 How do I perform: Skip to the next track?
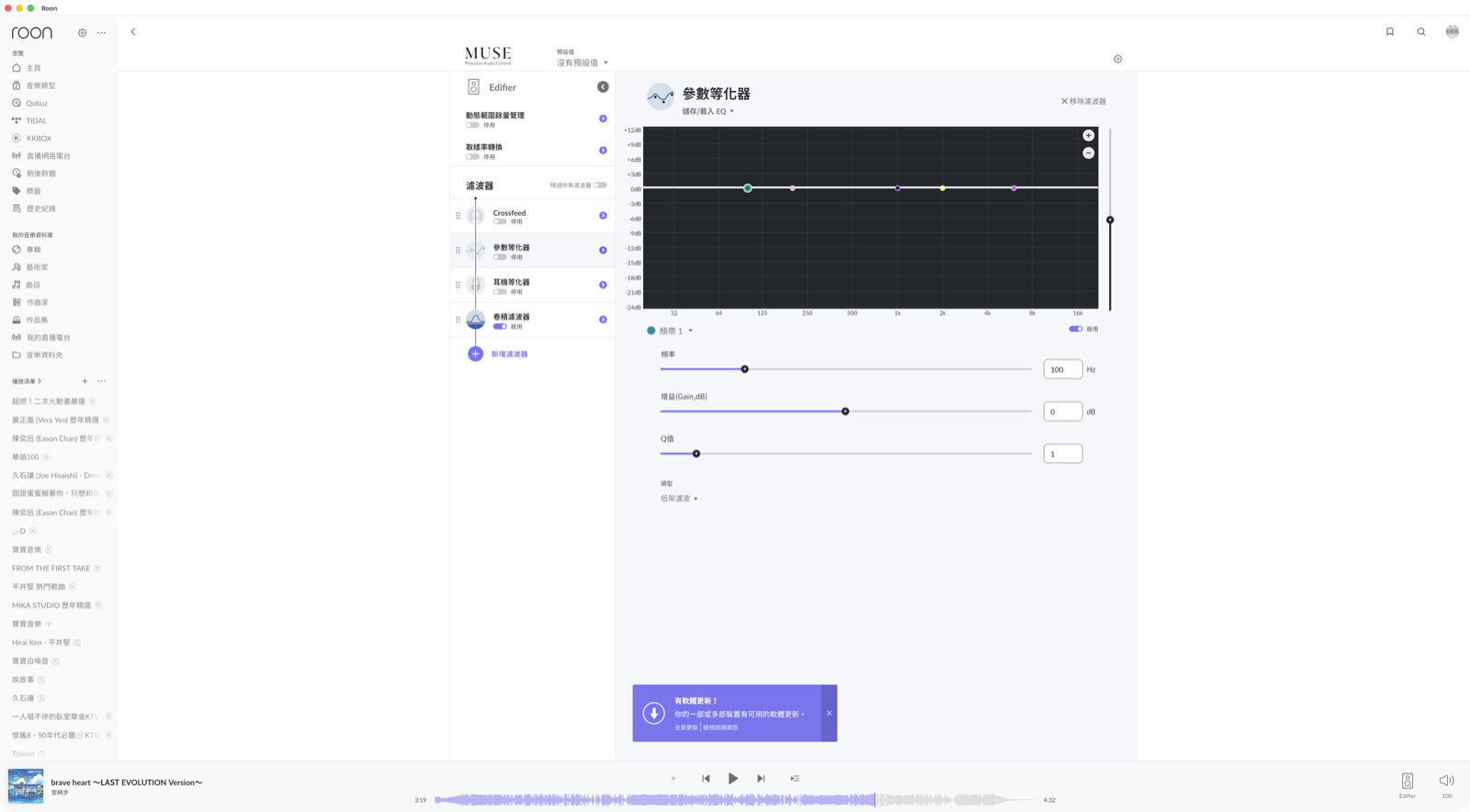click(761, 778)
